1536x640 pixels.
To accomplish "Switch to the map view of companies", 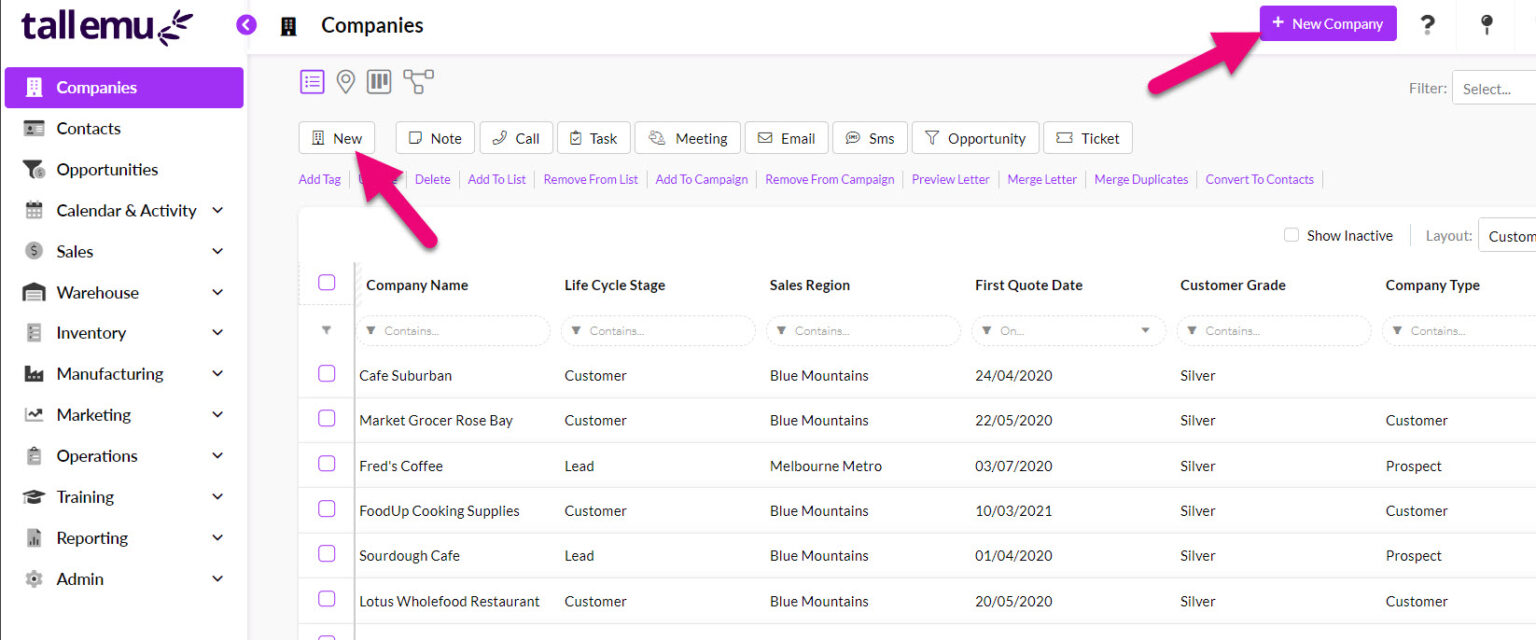I will [345, 81].
